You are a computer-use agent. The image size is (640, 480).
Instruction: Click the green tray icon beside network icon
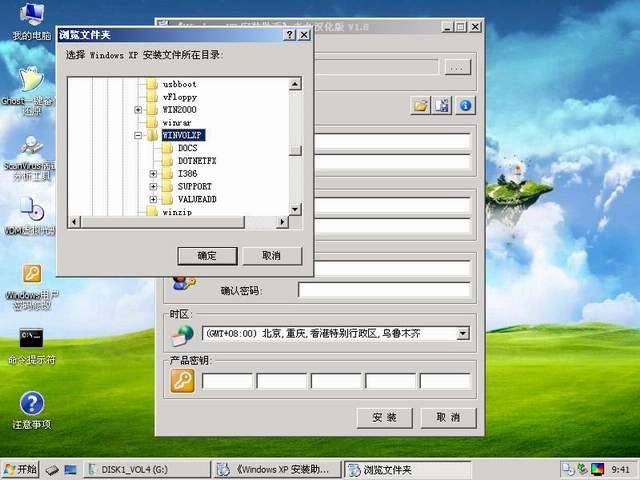pyautogui.click(x=583, y=469)
